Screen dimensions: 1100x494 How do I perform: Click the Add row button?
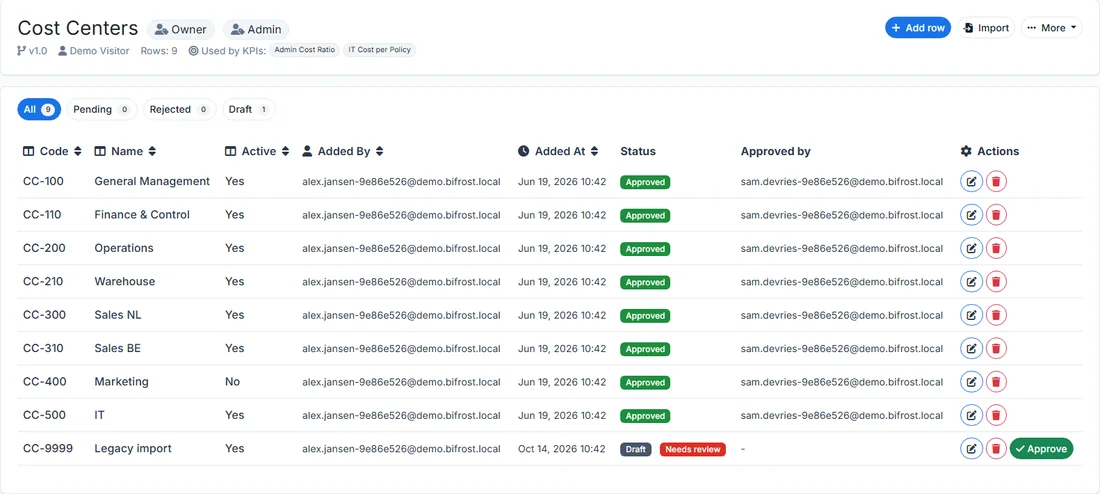click(918, 28)
